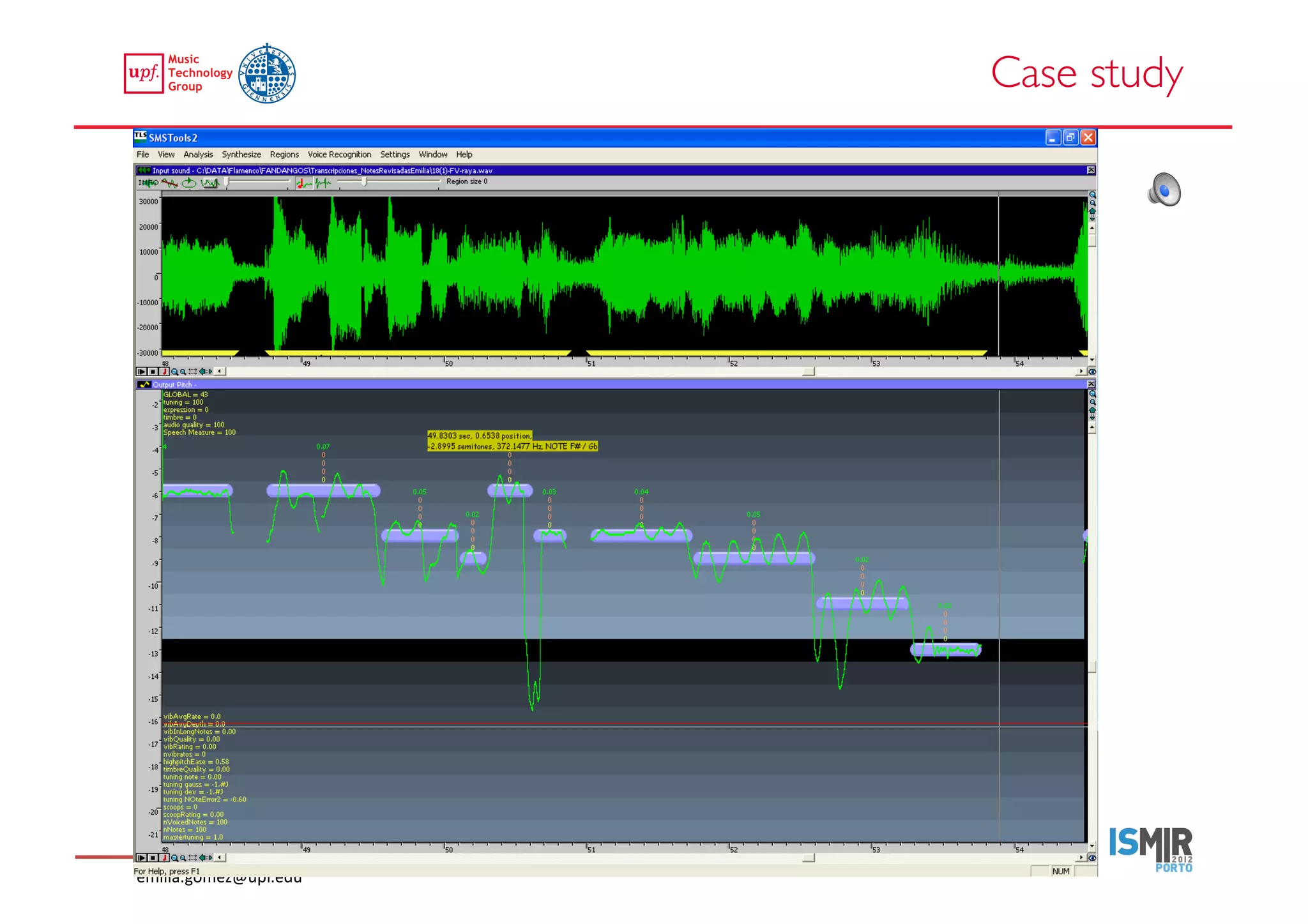Screen dimensions: 1308x924
Task: Play the Output Pitch panel
Action: (141, 858)
